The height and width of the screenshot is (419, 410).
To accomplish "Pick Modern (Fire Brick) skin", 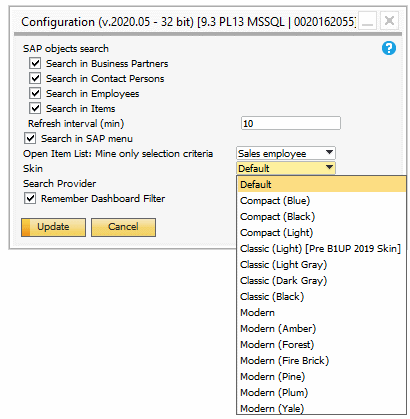I will coord(321,361).
